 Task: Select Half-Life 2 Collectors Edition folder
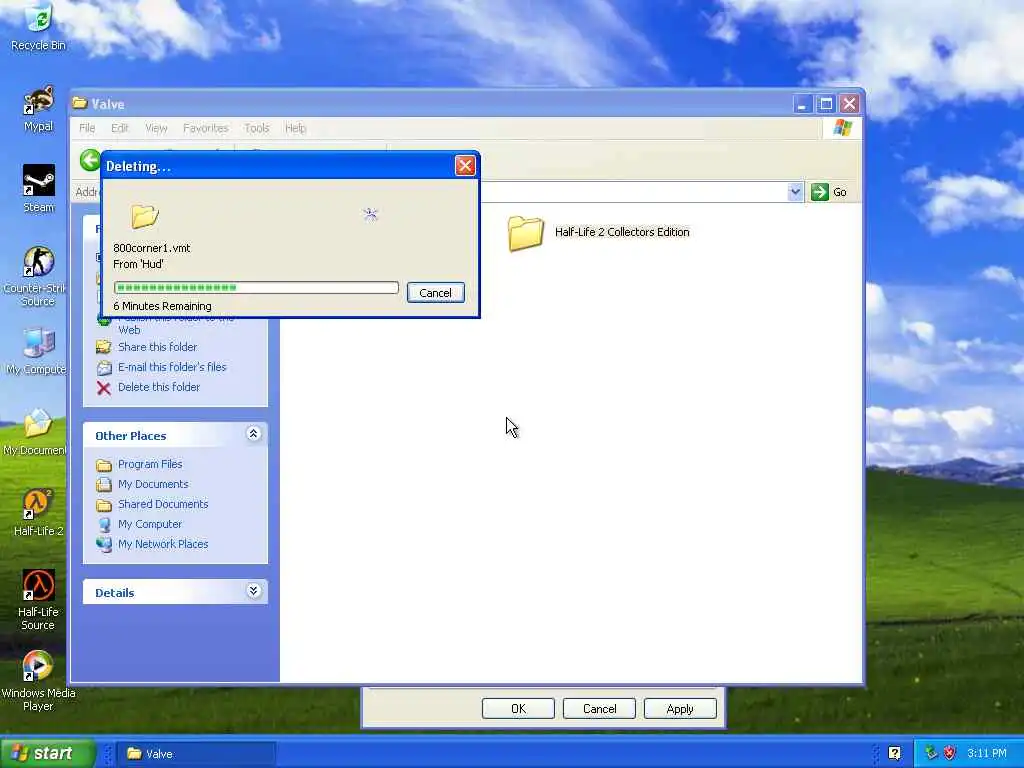pos(599,232)
